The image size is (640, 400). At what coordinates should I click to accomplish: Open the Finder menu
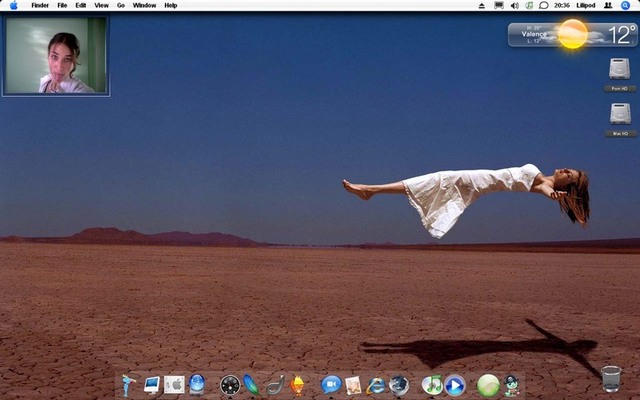(x=40, y=5)
